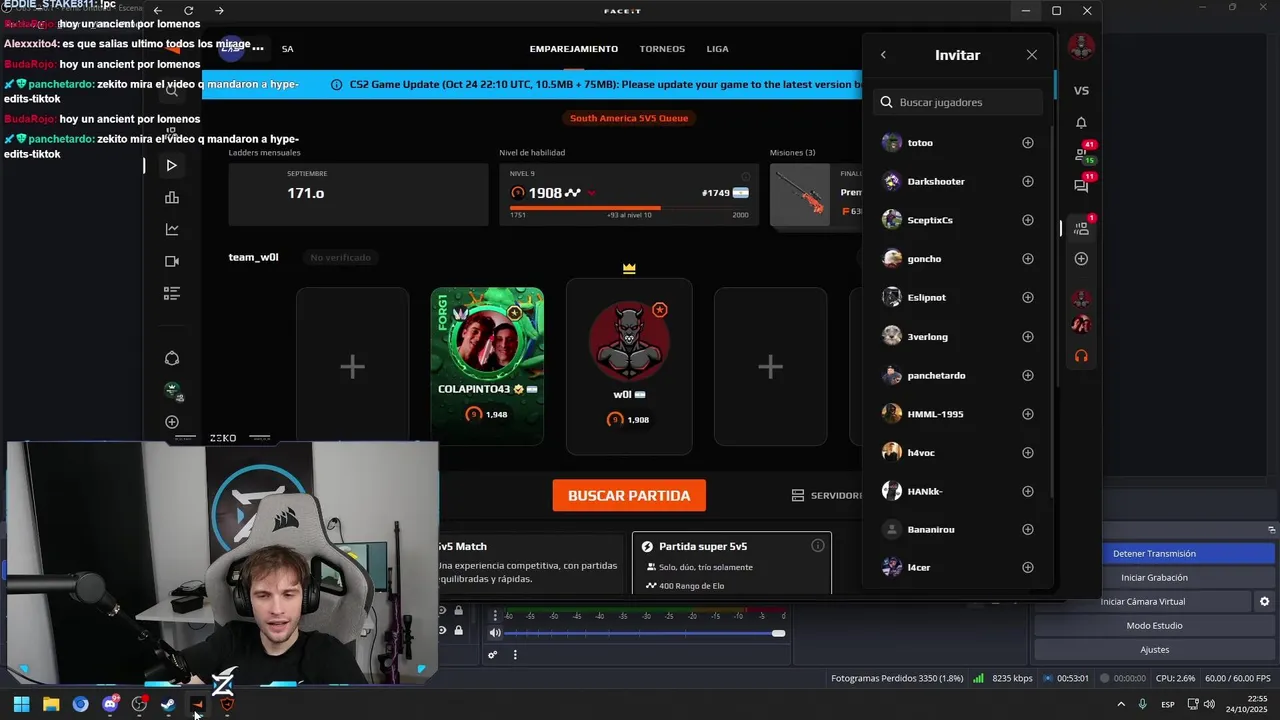This screenshot has height=720, width=1280.
Task: Open the orange headset support icon
Action: point(1081,355)
